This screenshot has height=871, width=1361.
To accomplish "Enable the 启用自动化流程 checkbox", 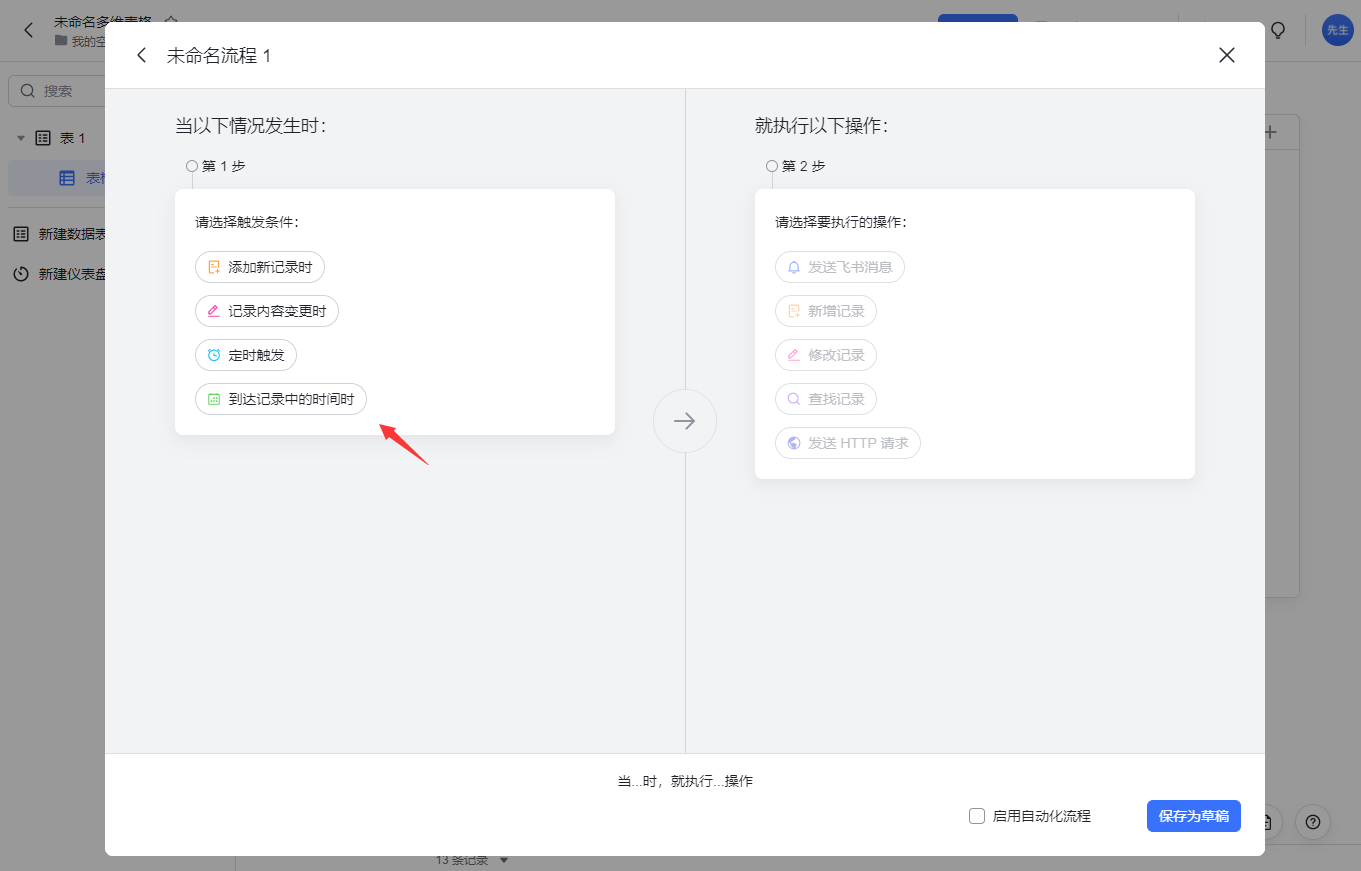I will click(977, 816).
